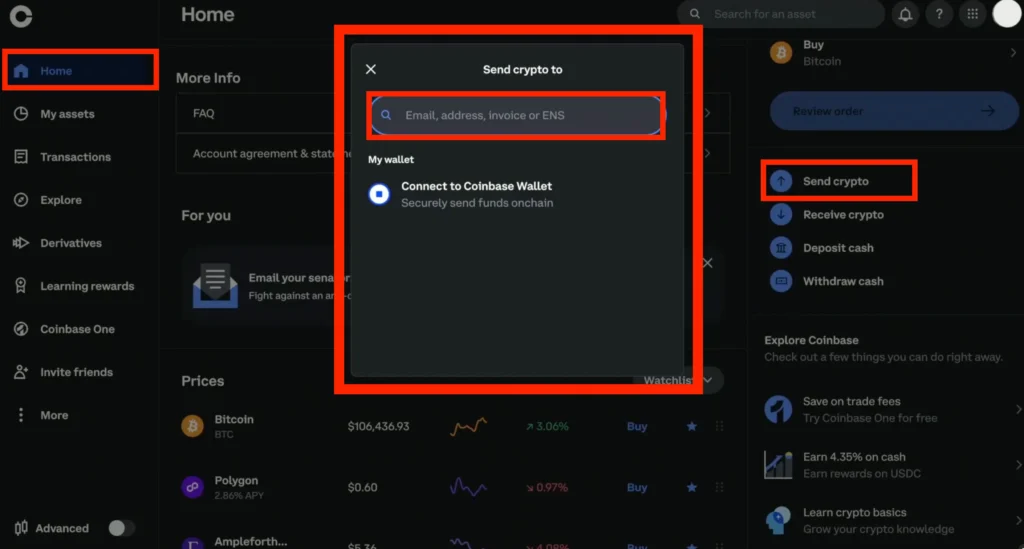
Task: Click the Connect to Coinbase Wallet icon
Action: (x=379, y=194)
